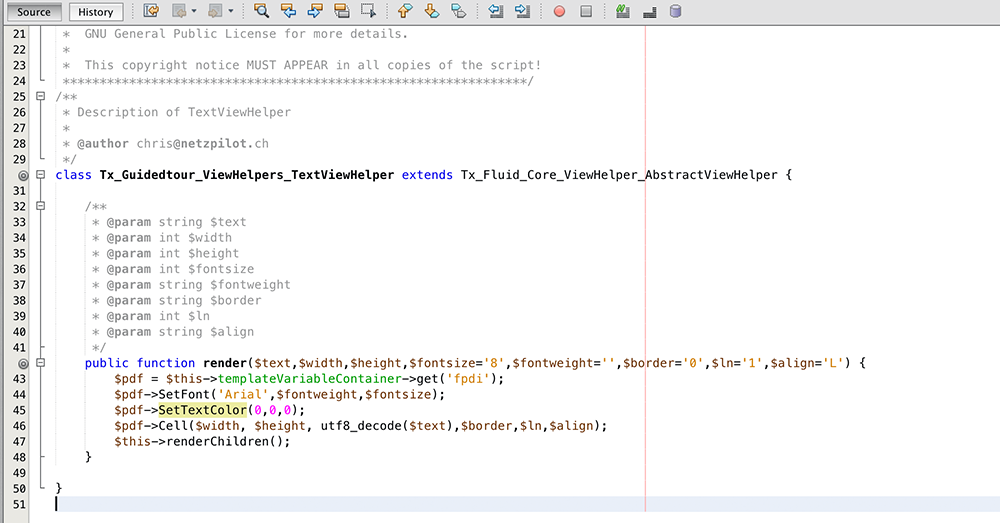This screenshot has height=523, width=1000.
Task: Collapse the render function code fold
Action: [40, 363]
